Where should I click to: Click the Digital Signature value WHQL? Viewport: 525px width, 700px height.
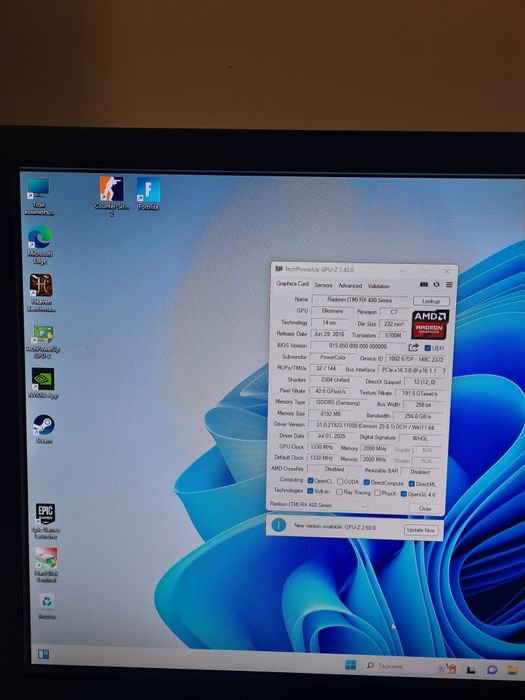coord(420,438)
